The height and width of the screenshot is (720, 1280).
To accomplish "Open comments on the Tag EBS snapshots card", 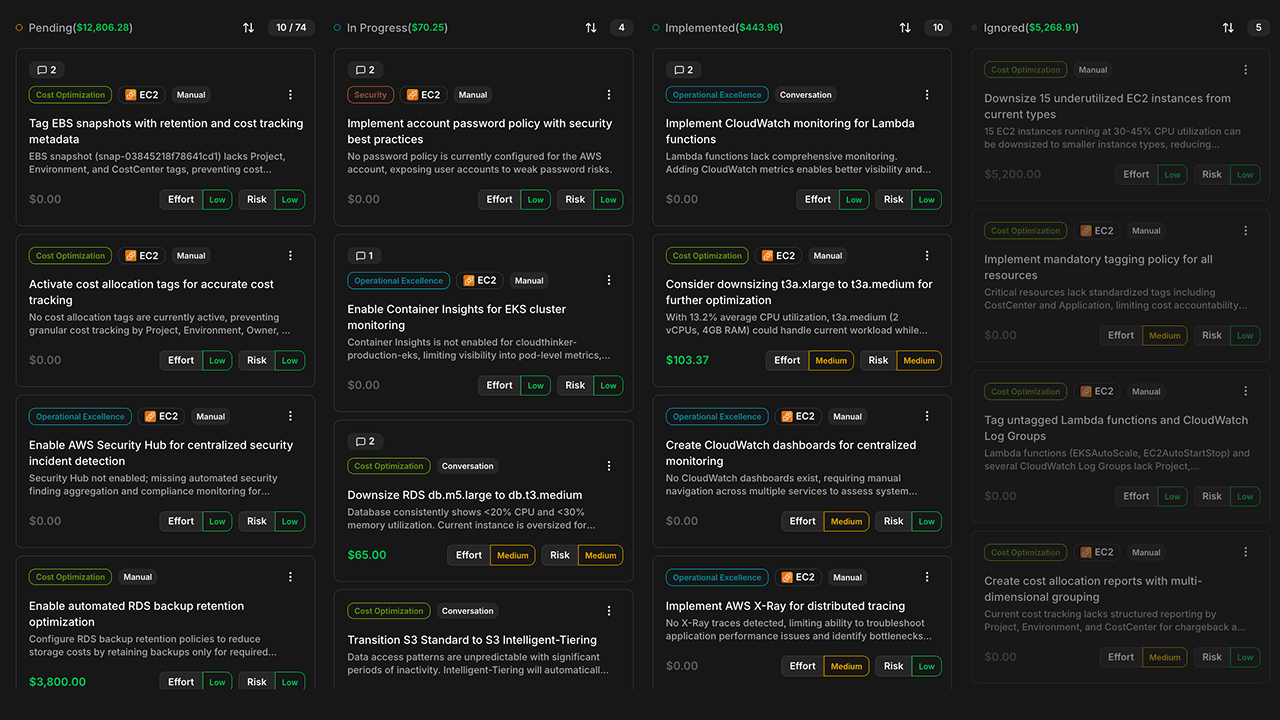I will [46, 69].
